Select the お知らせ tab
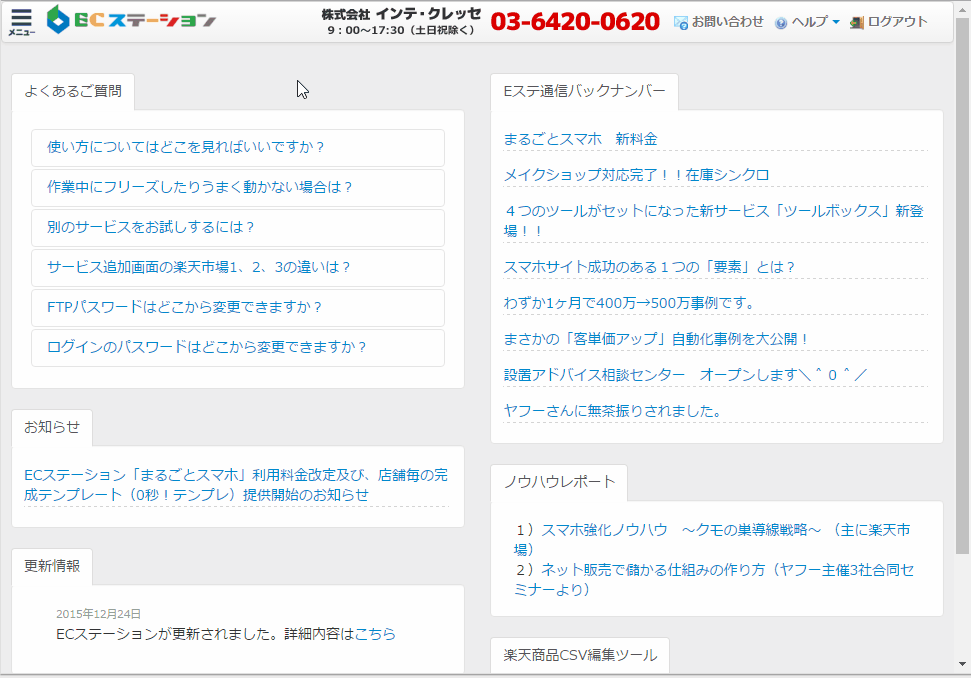971x678 pixels. click(x=52, y=427)
